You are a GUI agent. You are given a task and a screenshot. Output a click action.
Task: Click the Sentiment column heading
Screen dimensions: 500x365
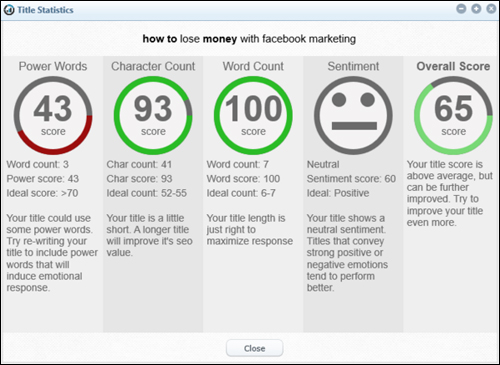point(353,66)
